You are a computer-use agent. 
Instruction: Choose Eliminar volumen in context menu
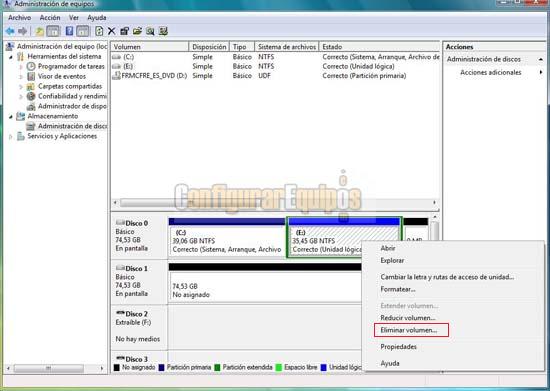pos(409,330)
